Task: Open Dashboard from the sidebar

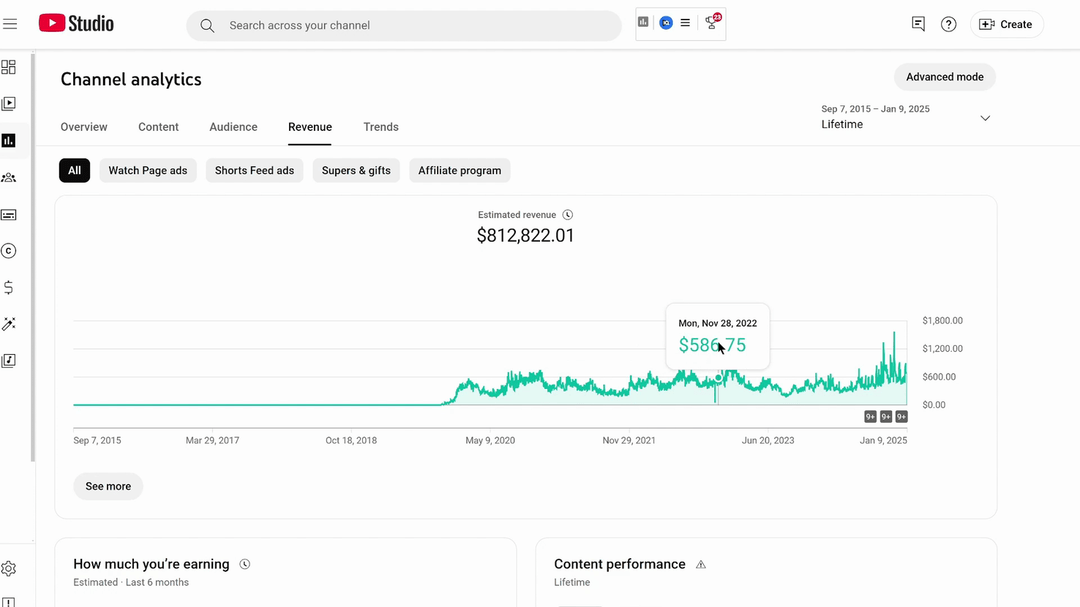Action: [x=8, y=67]
